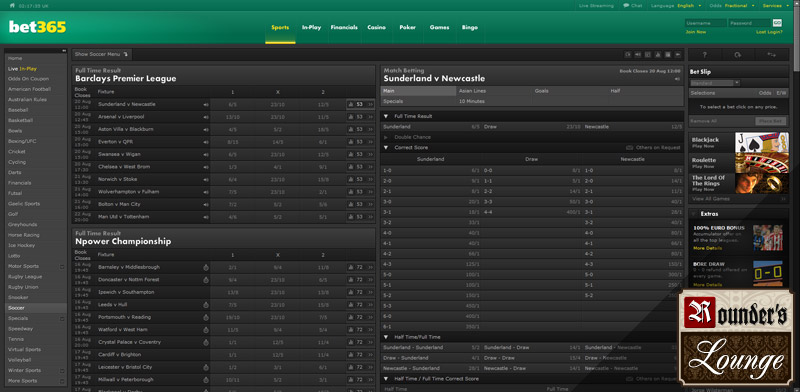Click the audio icon under Book Closes header

pyautogui.click(x=677, y=79)
